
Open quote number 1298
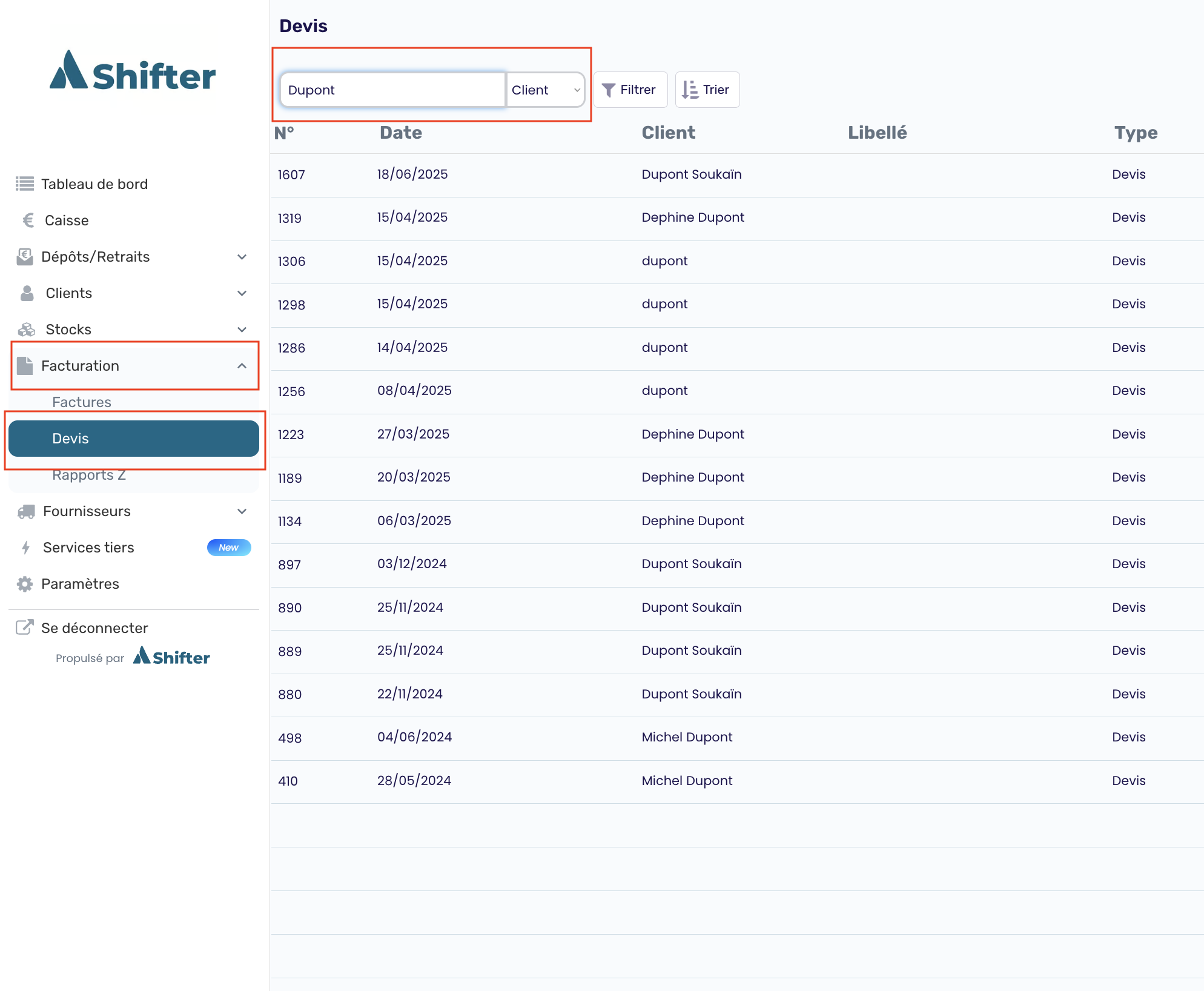[737, 305]
